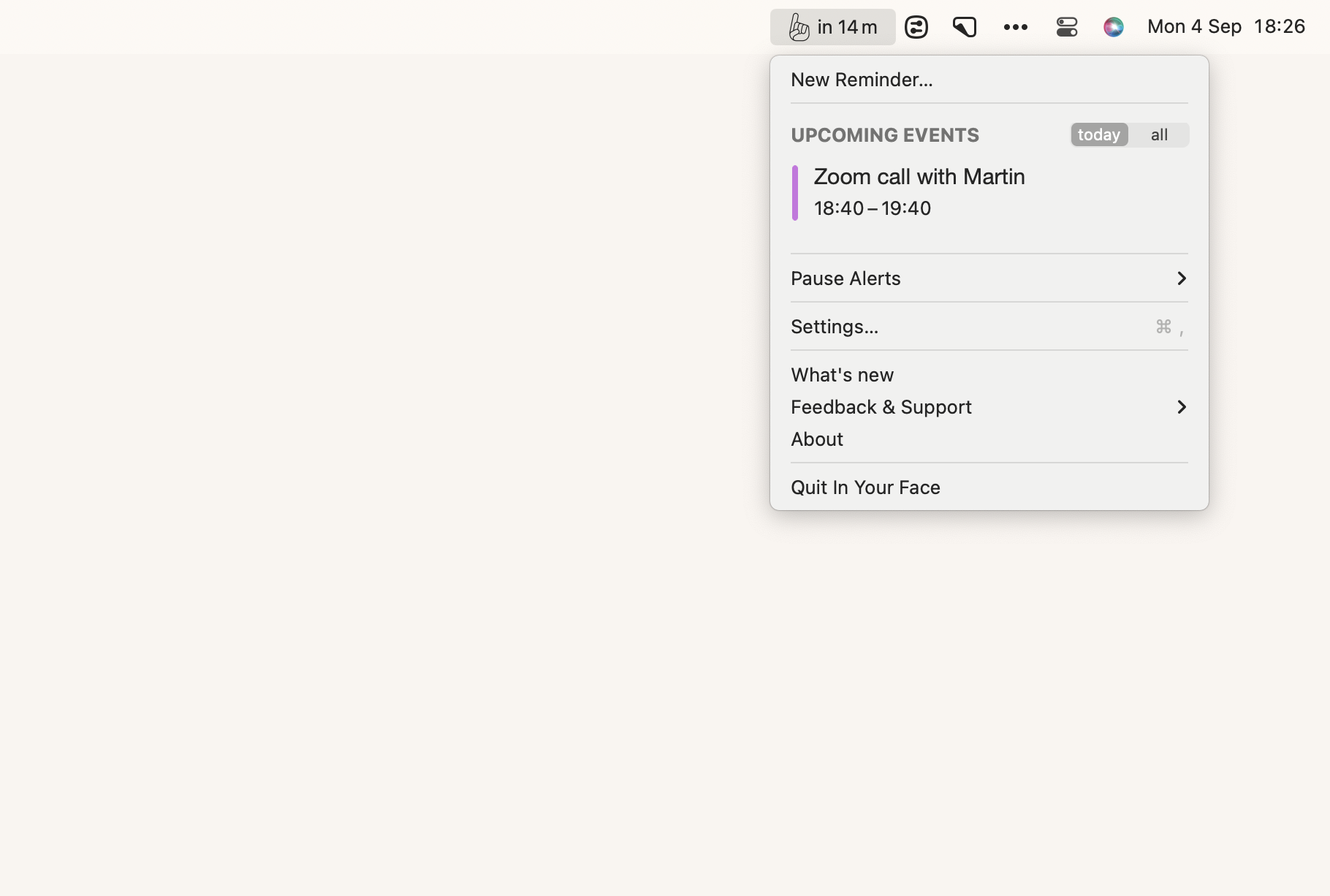Click the 18:40–19:40 event time
The height and width of the screenshot is (896, 1330).
point(872,208)
